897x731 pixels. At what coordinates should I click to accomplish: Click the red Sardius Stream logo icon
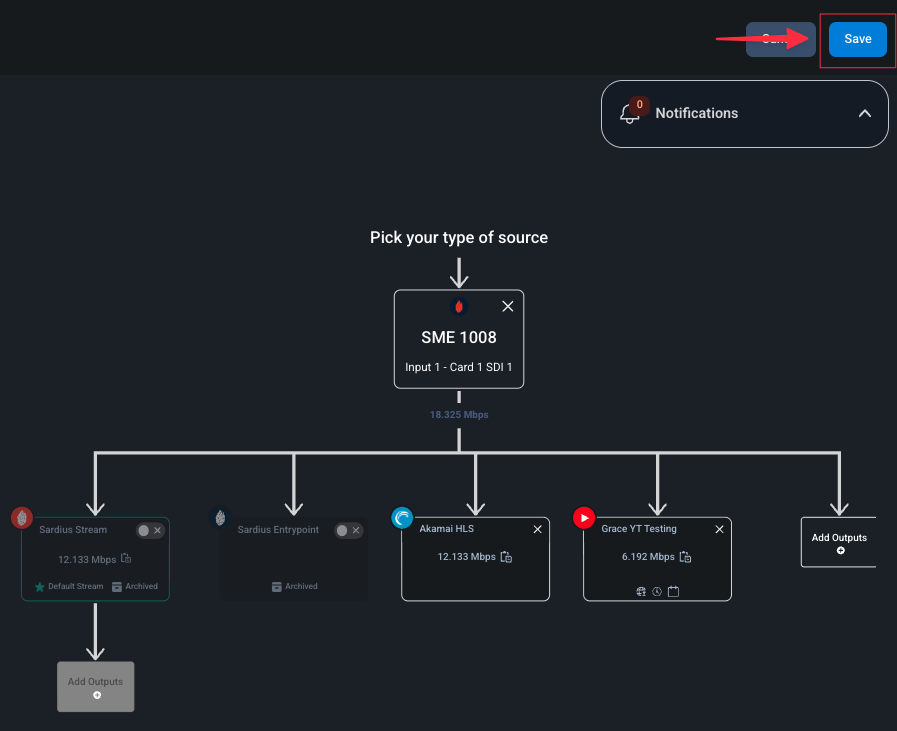click(x=22, y=518)
